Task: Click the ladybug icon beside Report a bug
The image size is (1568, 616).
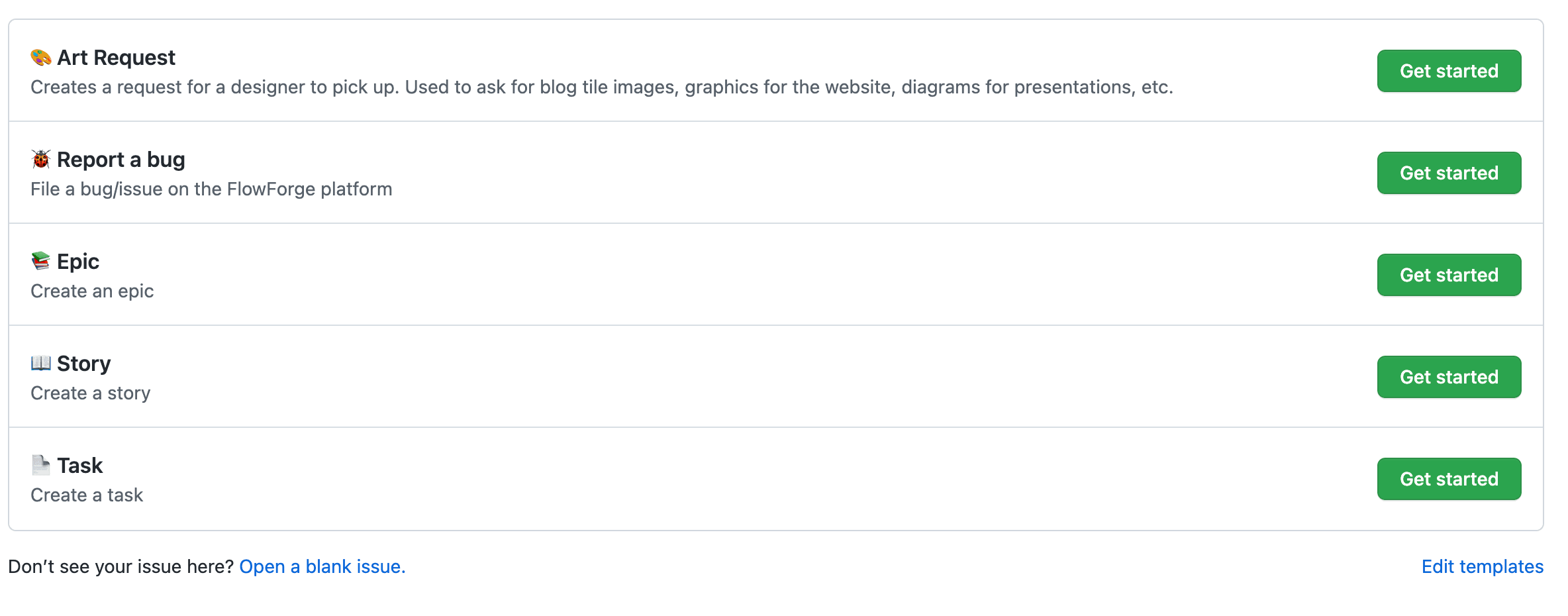Action: [40, 159]
